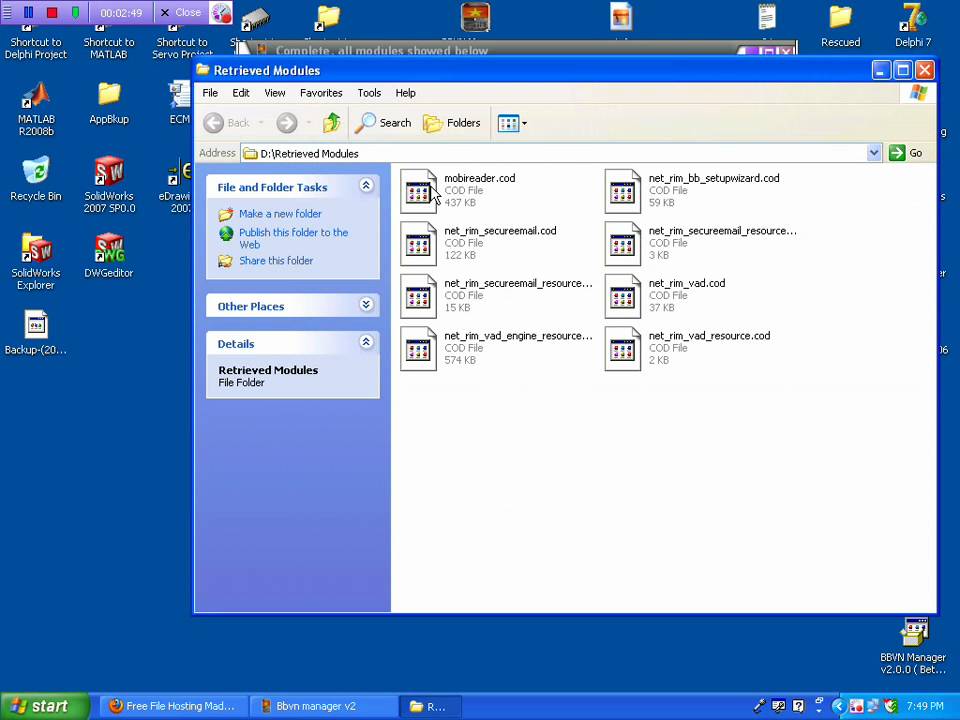Click Shortcut to Delphi Project desktop icon
Screen dimensions: 960x720
[36, 43]
